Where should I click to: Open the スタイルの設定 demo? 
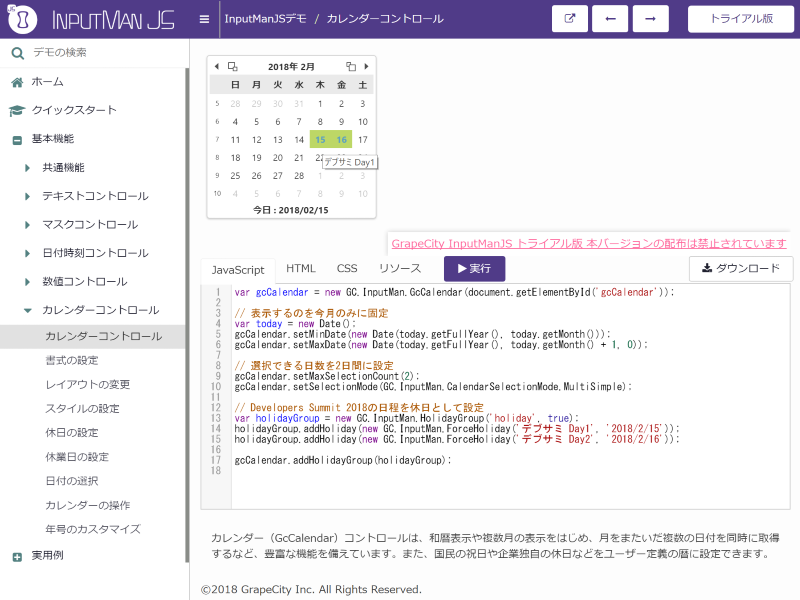pos(82,409)
